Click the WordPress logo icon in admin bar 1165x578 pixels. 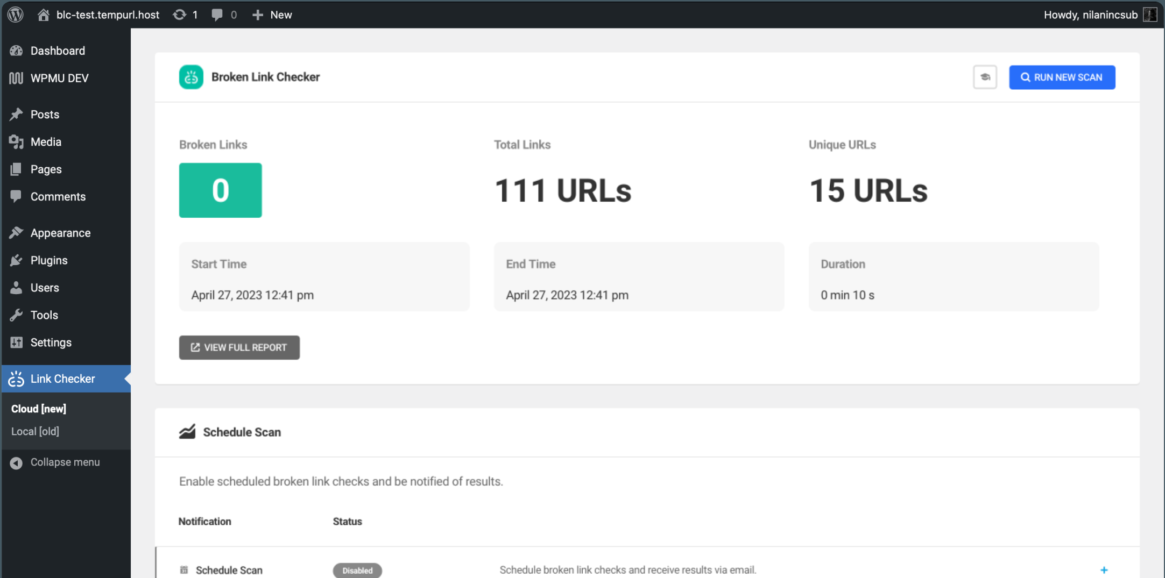(16, 14)
